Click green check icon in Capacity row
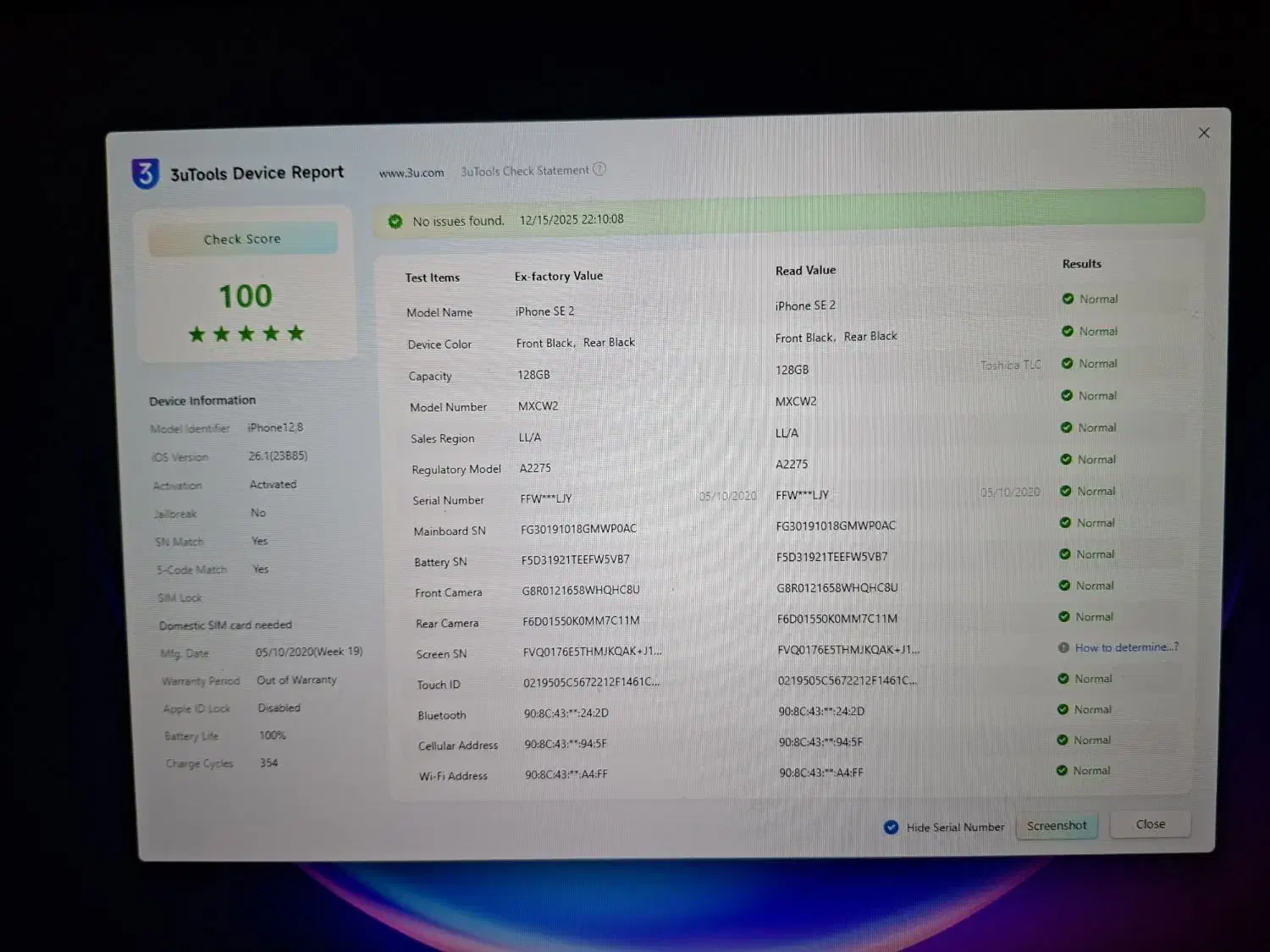1270x952 pixels. pyautogui.click(x=1067, y=363)
